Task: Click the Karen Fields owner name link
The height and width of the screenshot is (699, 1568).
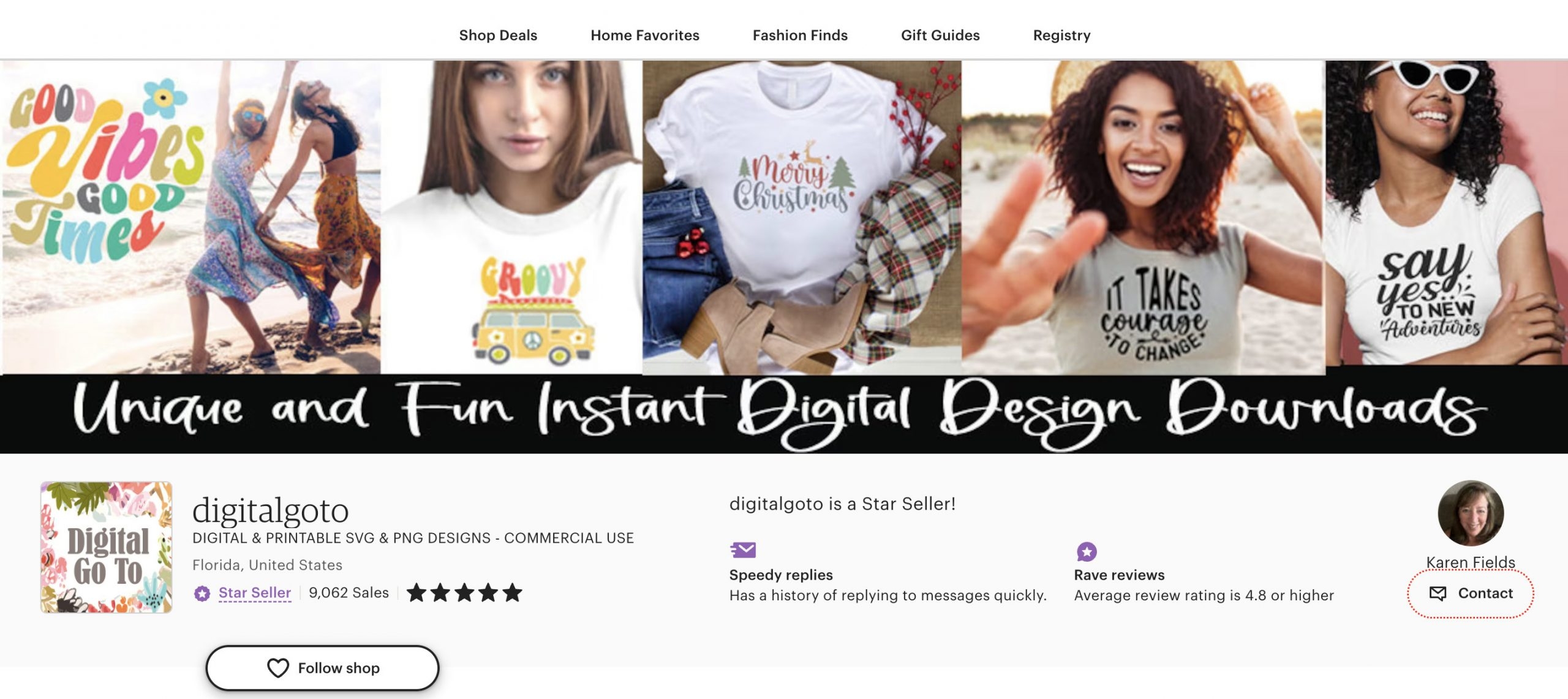Action: click(x=1470, y=562)
